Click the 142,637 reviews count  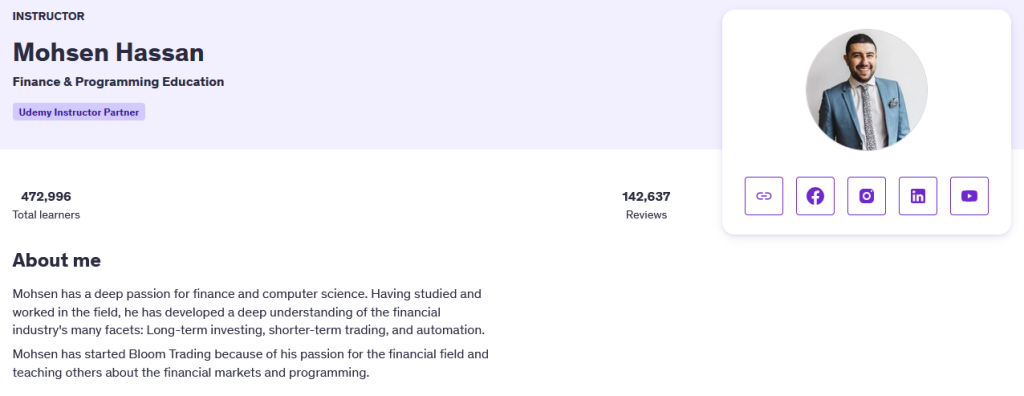tap(647, 196)
